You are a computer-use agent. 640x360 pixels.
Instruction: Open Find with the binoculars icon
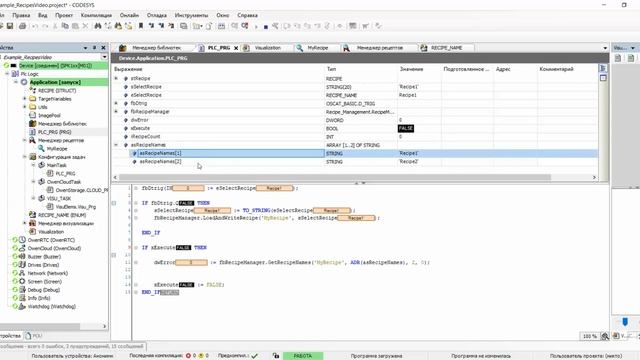(98, 26)
